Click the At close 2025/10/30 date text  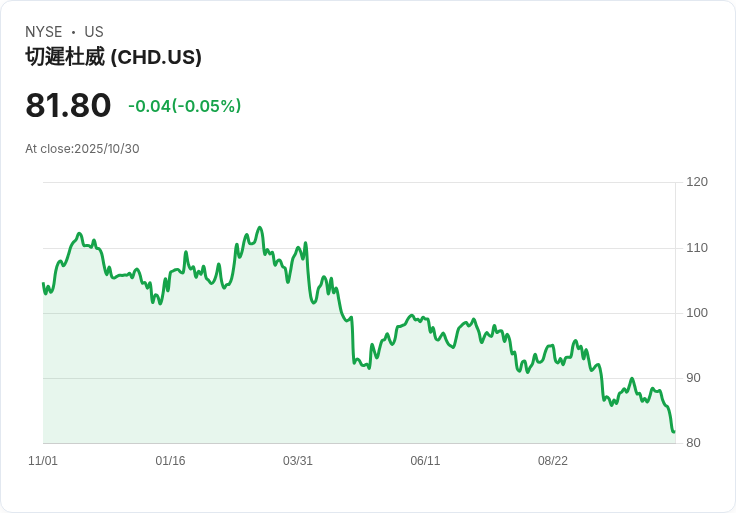[x=82, y=149]
